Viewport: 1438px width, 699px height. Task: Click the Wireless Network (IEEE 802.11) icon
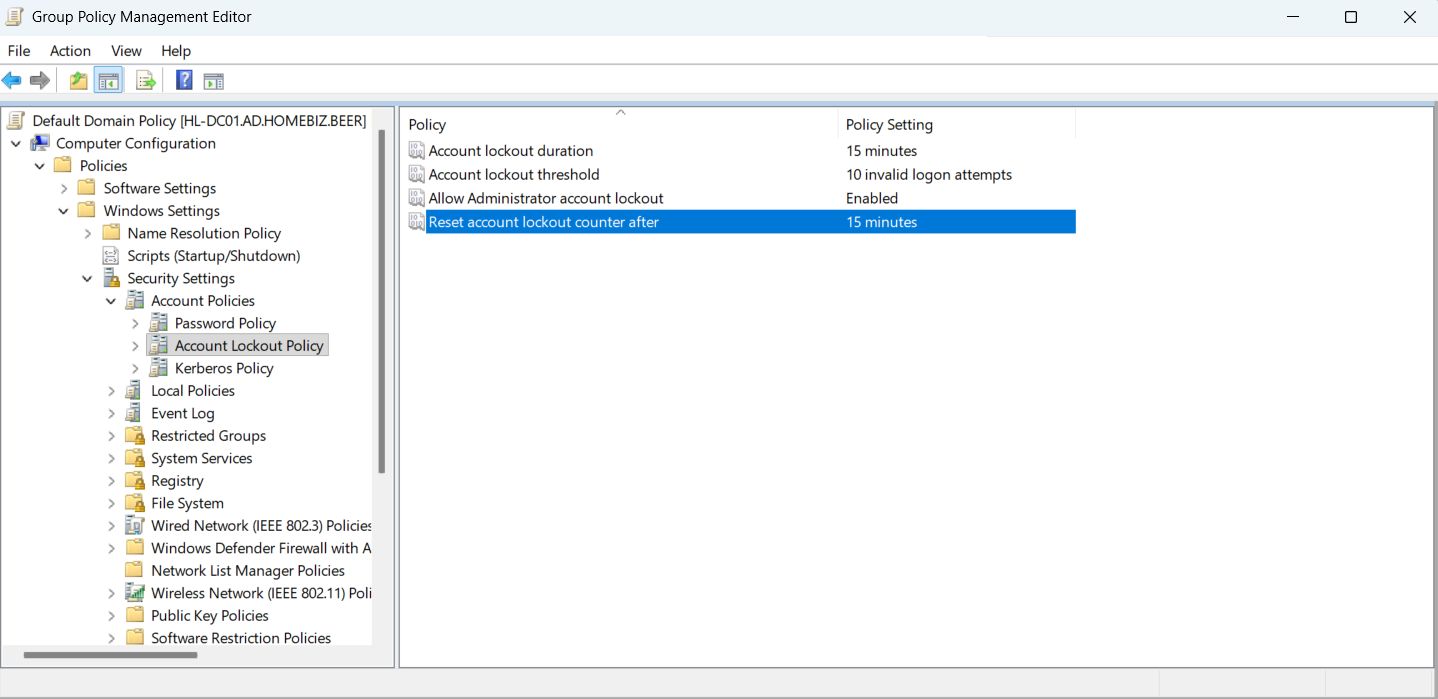135,593
